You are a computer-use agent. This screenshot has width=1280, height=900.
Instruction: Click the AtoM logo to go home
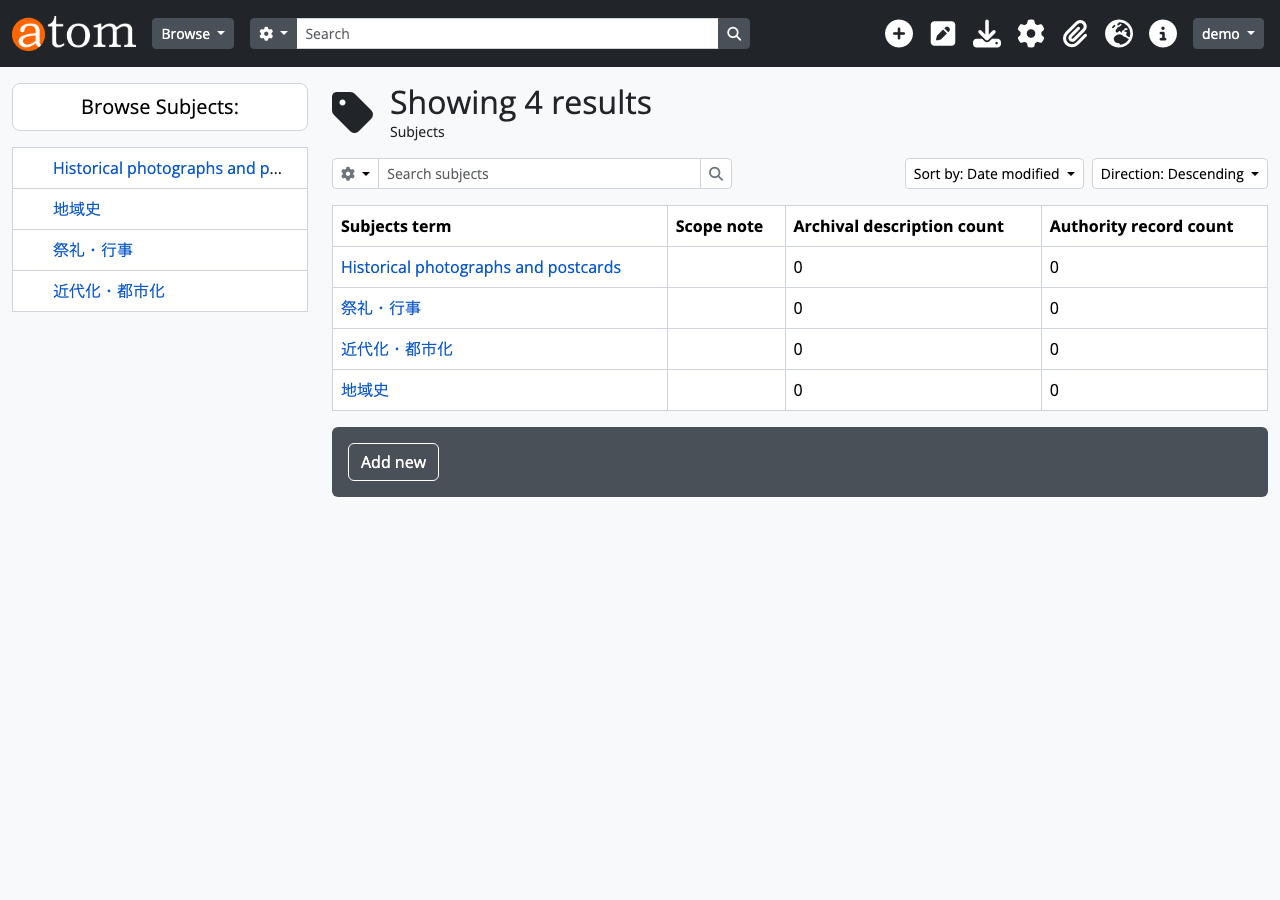tap(74, 33)
